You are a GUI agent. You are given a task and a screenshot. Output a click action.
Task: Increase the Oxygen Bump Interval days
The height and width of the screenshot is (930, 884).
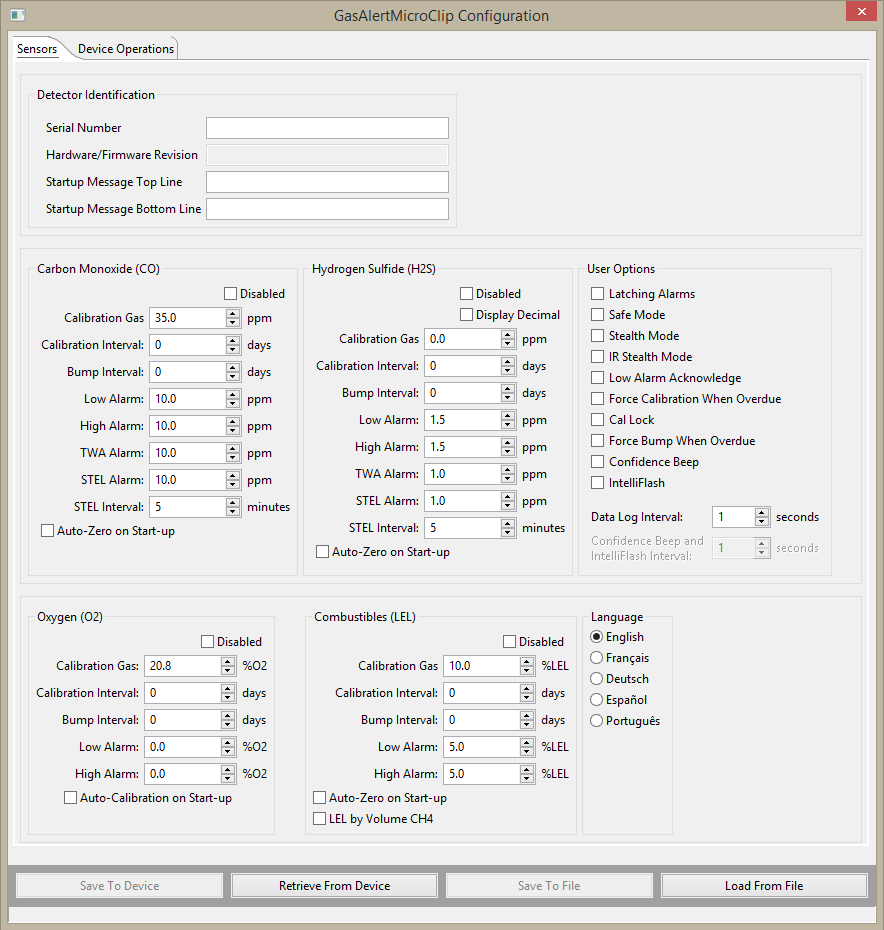point(229,715)
